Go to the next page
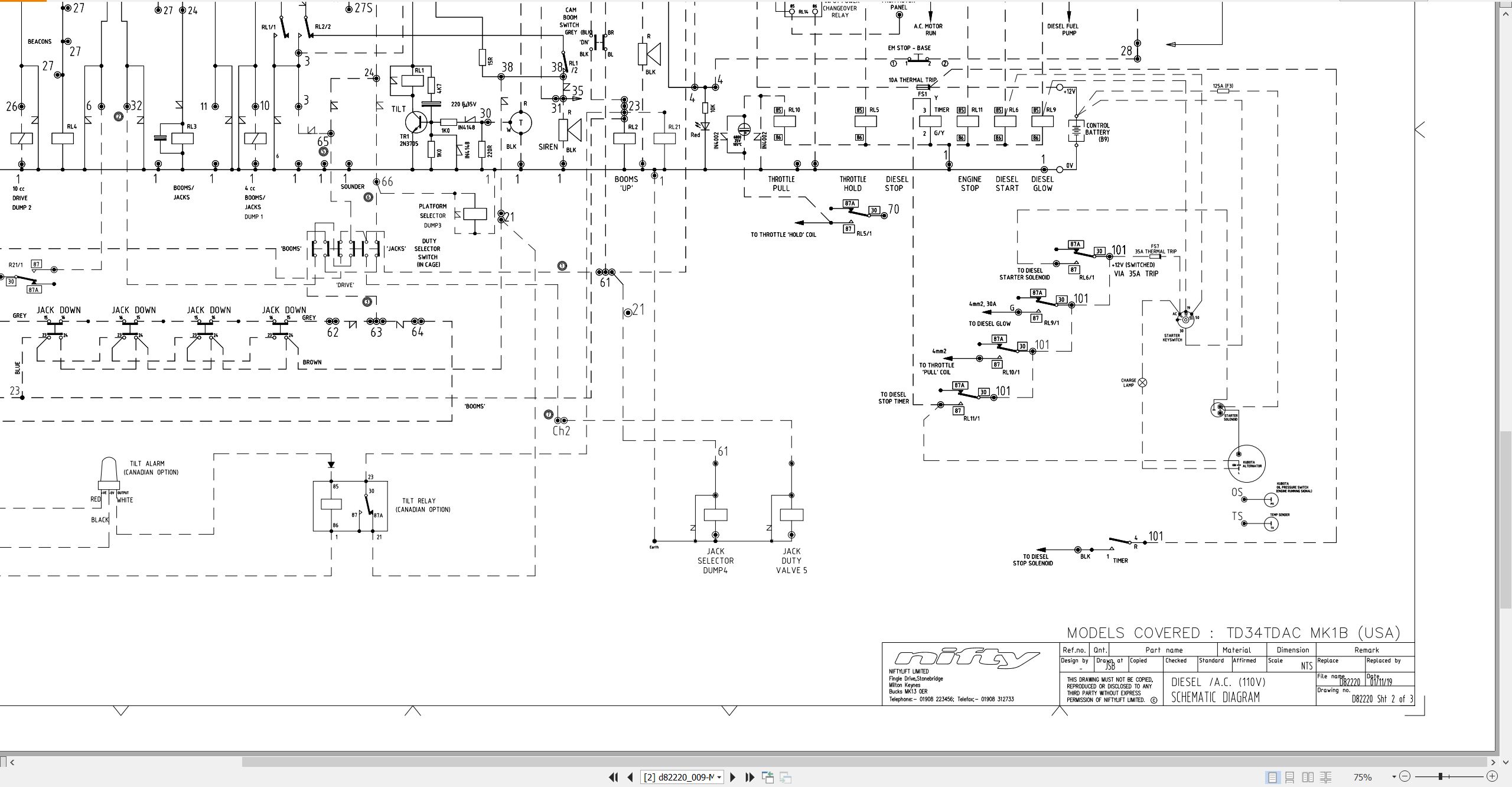 tap(733, 778)
